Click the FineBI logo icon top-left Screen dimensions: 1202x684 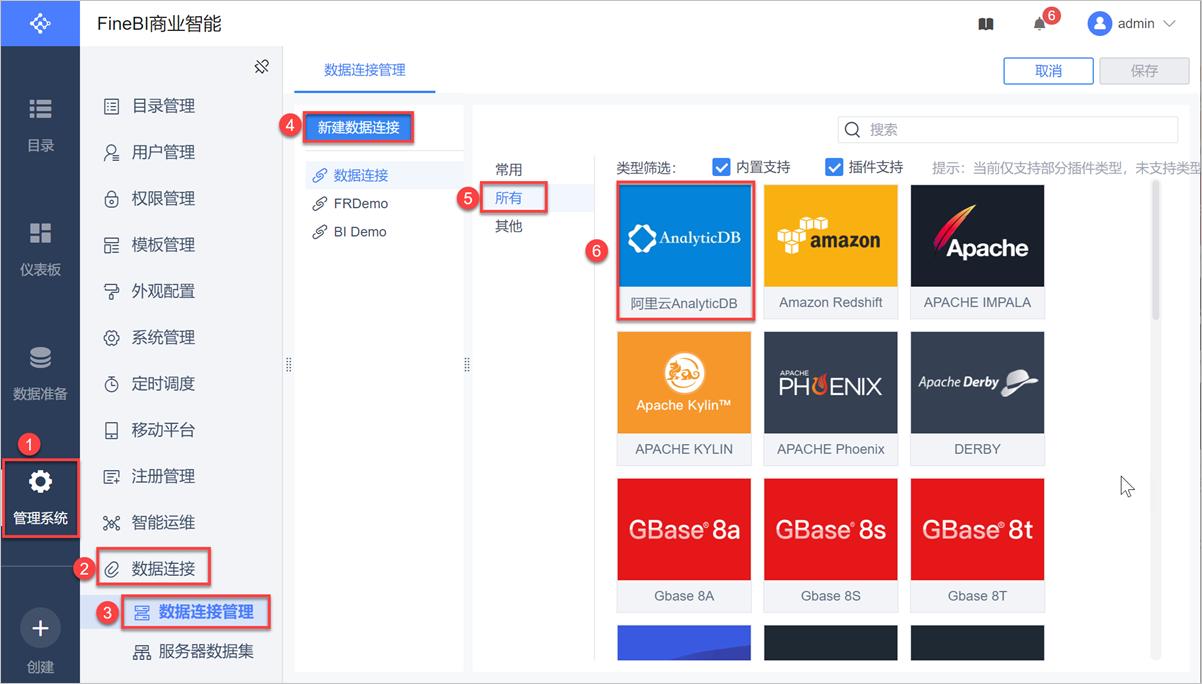[40, 23]
